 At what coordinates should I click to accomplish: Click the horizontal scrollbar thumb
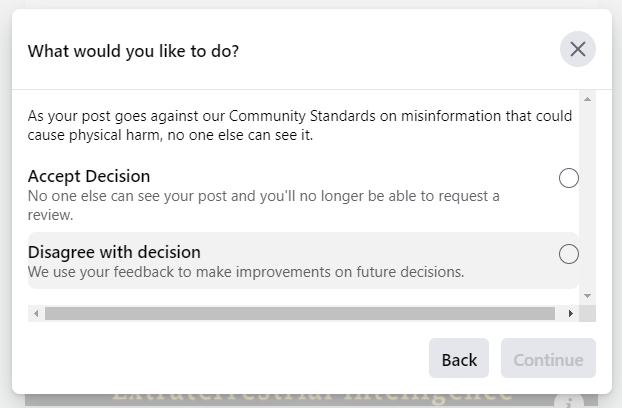click(x=300, y=313)
